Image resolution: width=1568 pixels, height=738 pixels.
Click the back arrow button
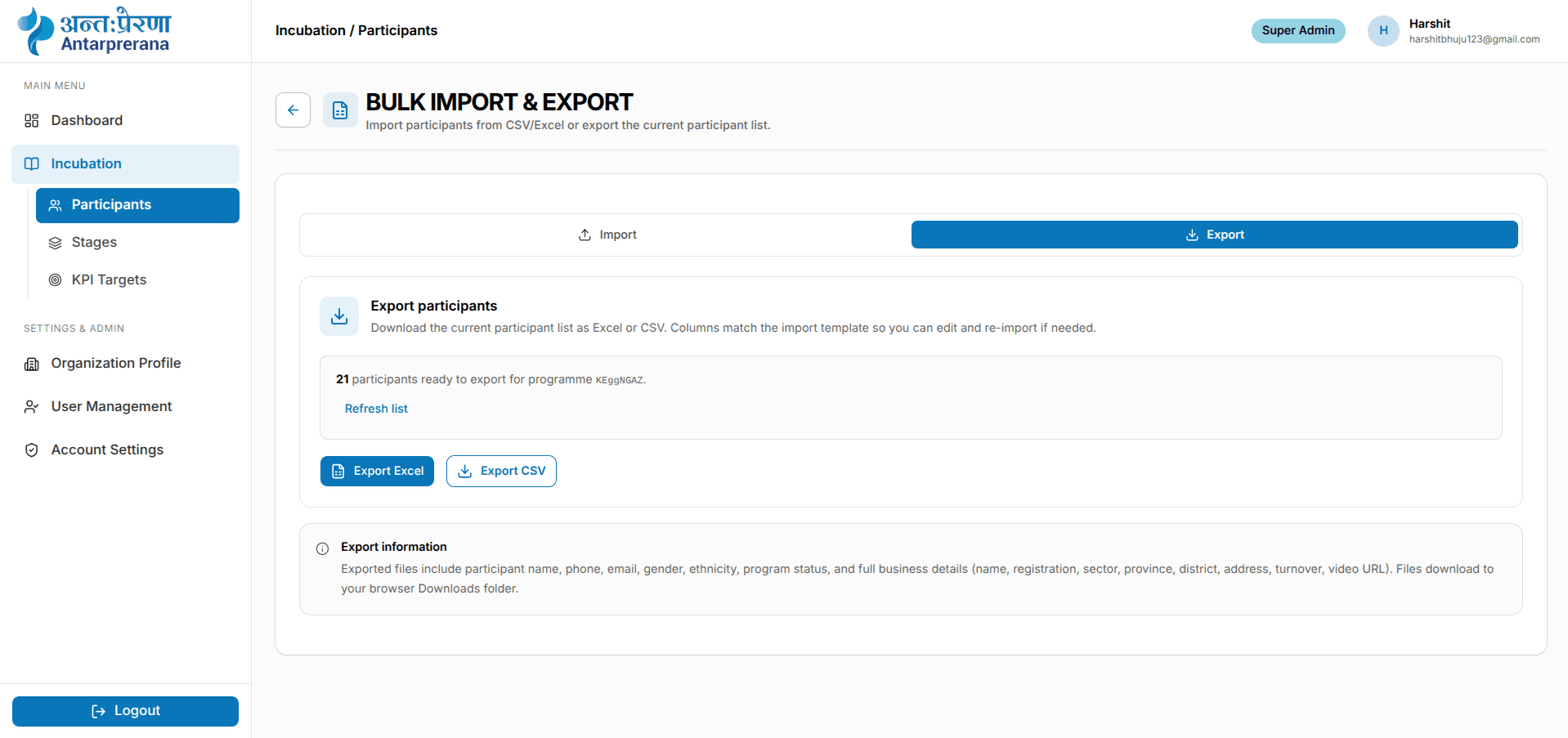(x=293, y=110)
